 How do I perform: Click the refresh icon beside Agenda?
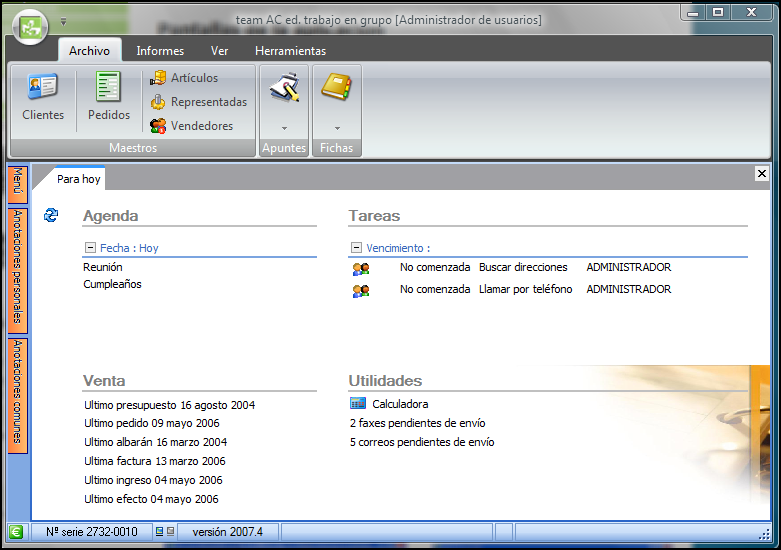51,215
